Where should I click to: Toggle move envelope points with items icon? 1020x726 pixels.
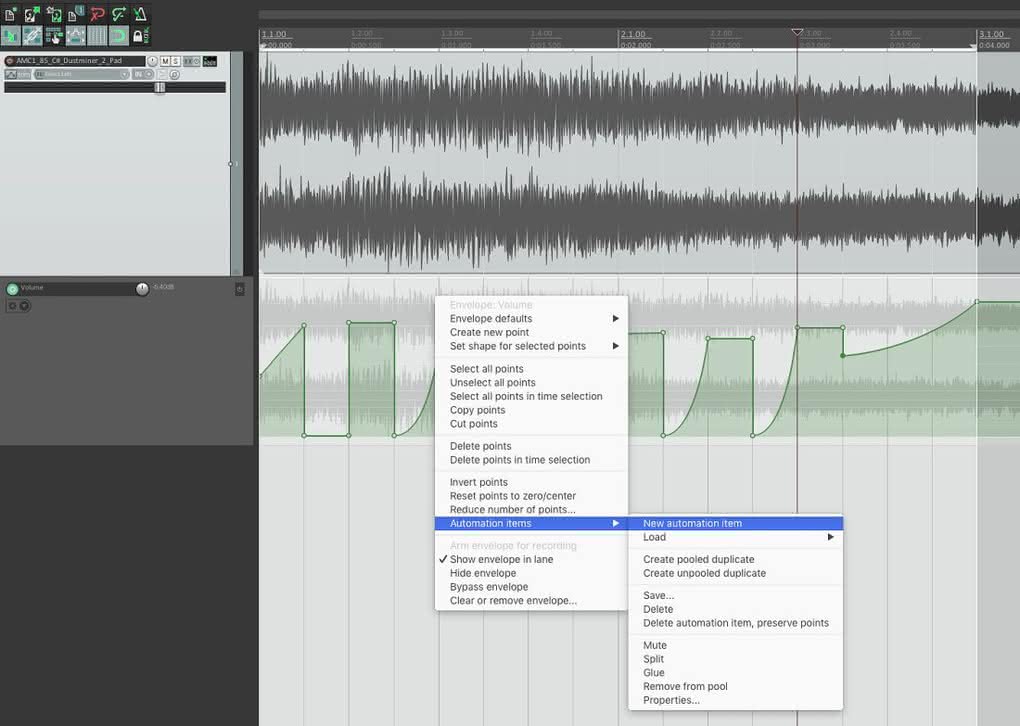point(75,36)
